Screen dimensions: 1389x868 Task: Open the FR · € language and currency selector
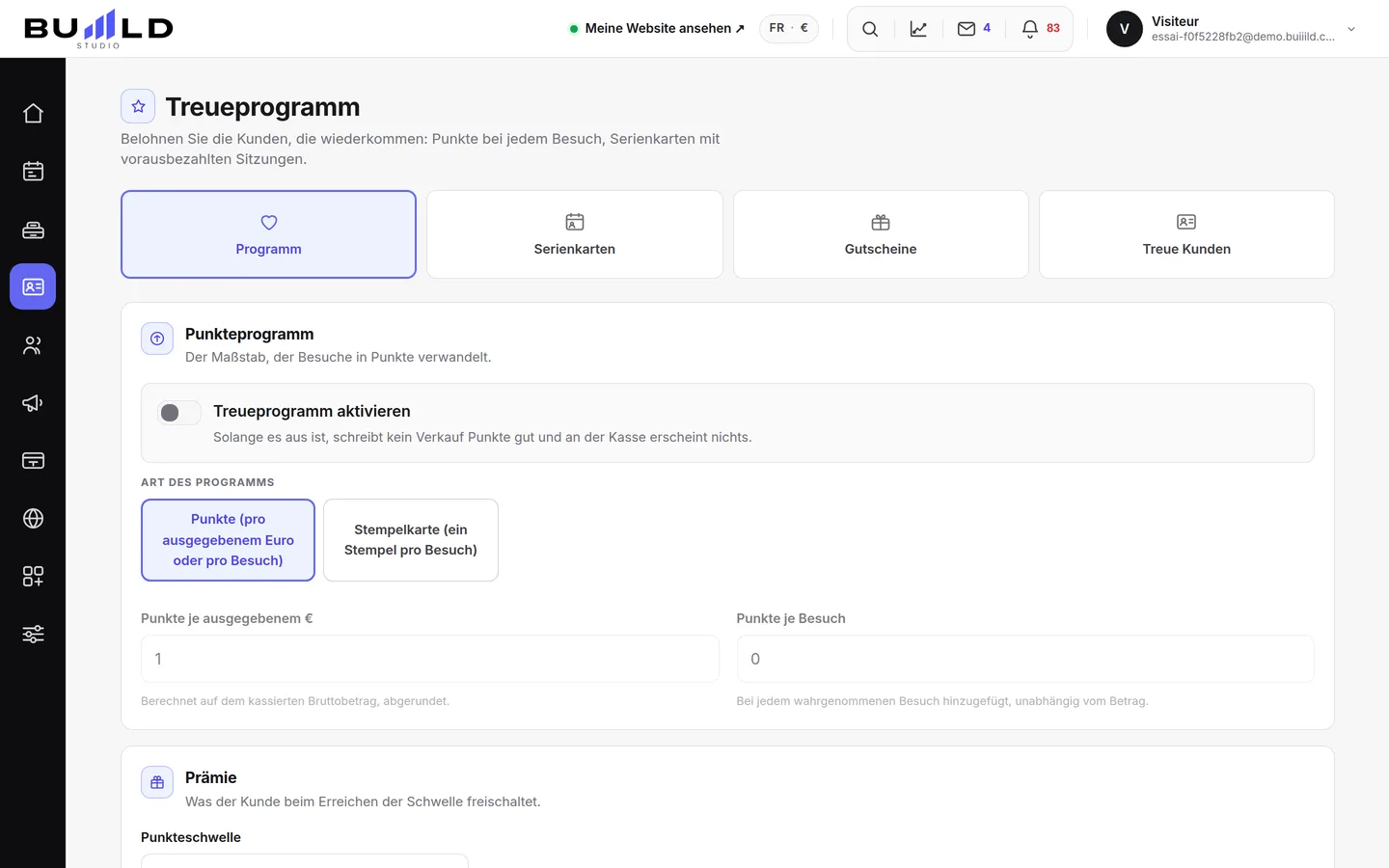coord(789,29)
